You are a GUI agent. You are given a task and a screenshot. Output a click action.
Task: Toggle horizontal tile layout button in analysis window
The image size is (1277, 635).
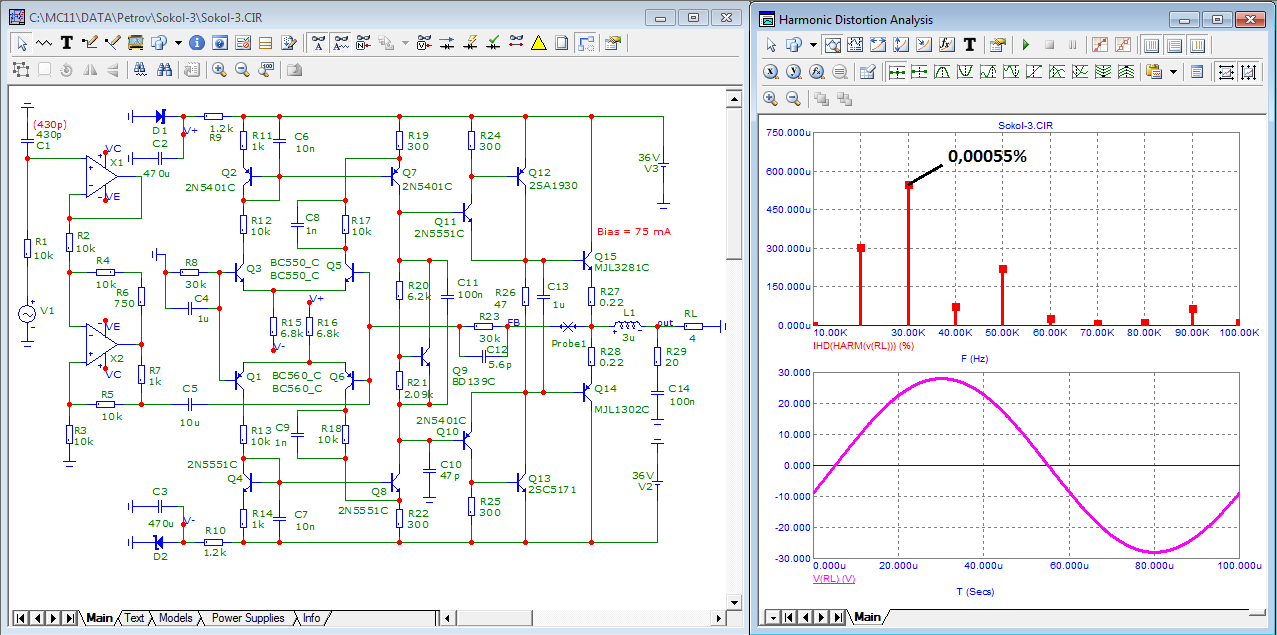point(1174,45)
